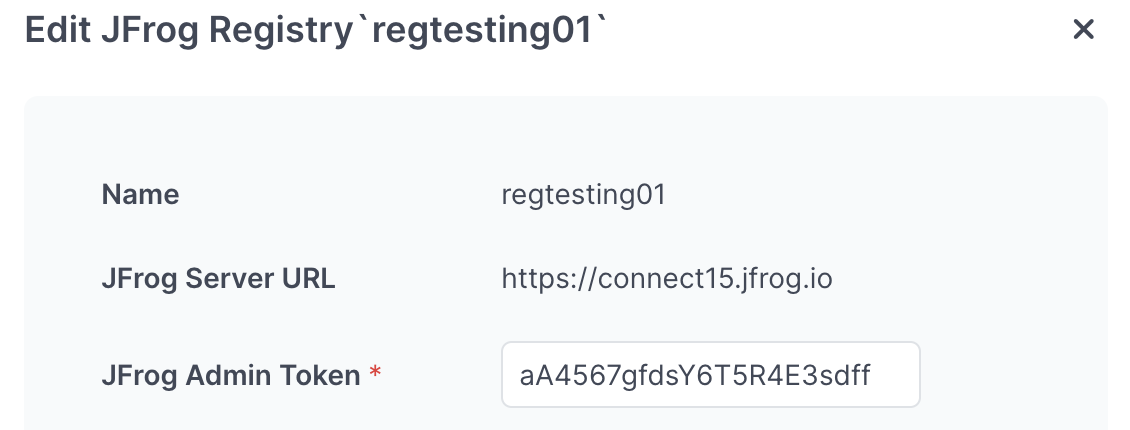Image resolution: width=1130 pixels, height=430 pixels.
Task: Click the JFrog Admin Token label
Action: click(x=231, y=375)
